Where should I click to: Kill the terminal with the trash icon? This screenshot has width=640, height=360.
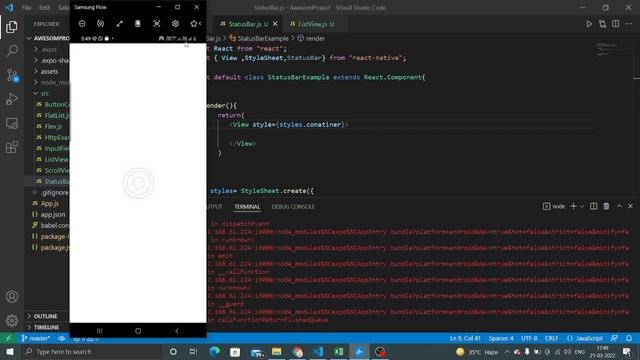(x=607, y=207)
